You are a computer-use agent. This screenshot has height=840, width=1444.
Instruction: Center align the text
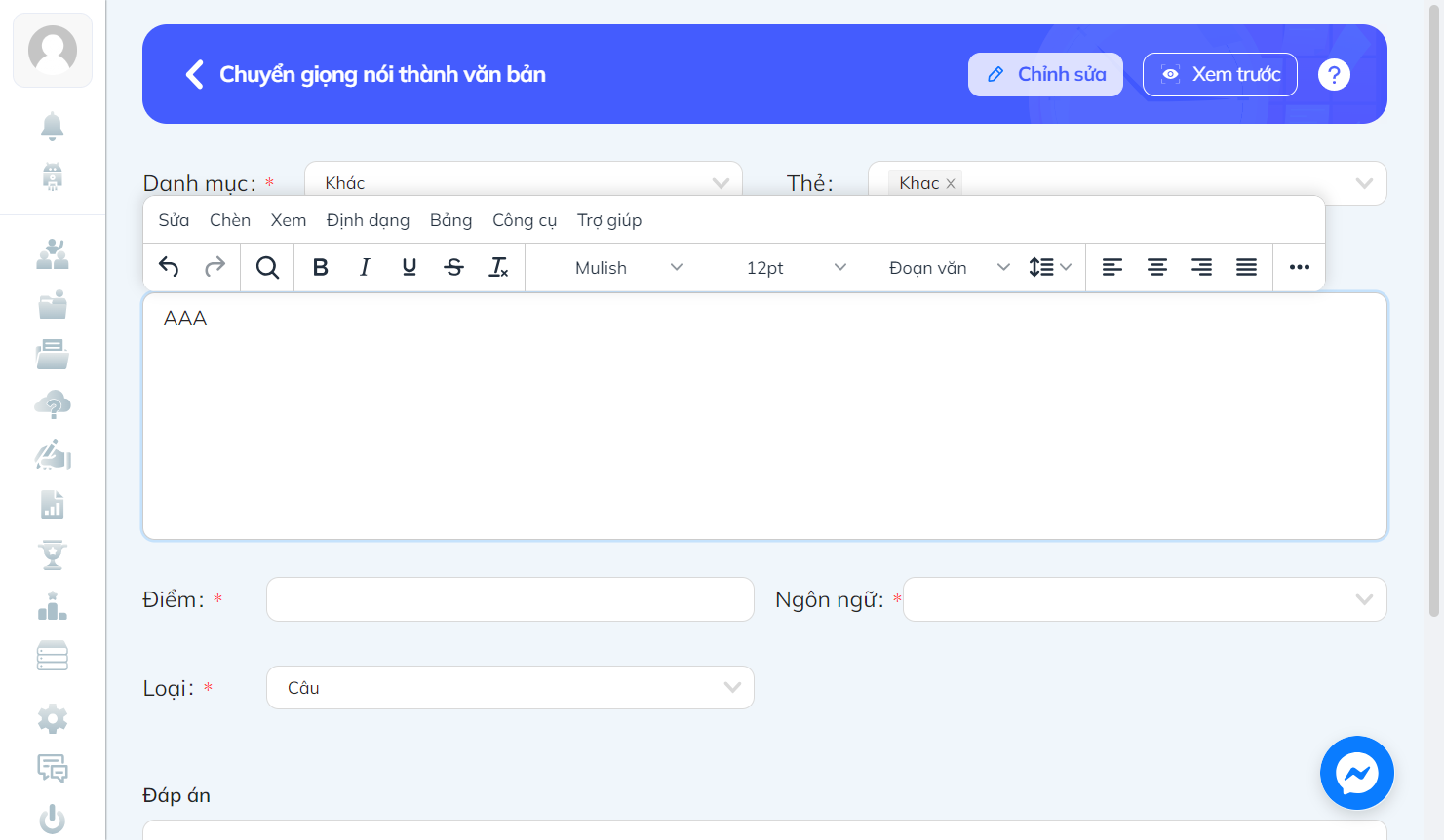(x=1157, y=267)
